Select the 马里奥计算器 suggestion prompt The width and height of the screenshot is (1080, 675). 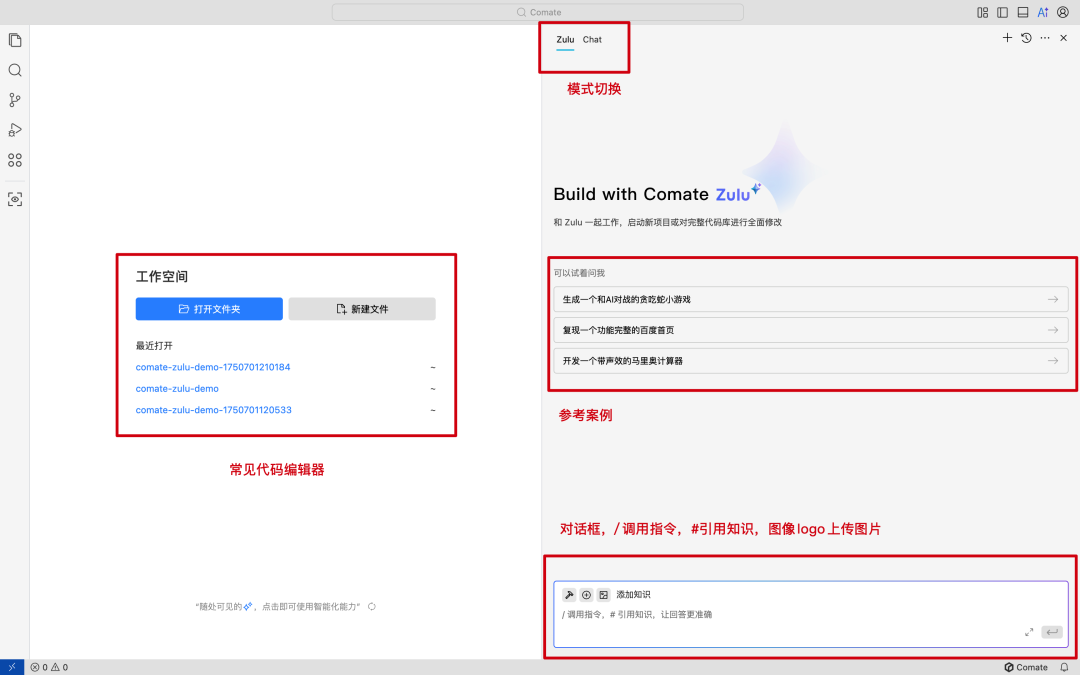coord(811,361)
